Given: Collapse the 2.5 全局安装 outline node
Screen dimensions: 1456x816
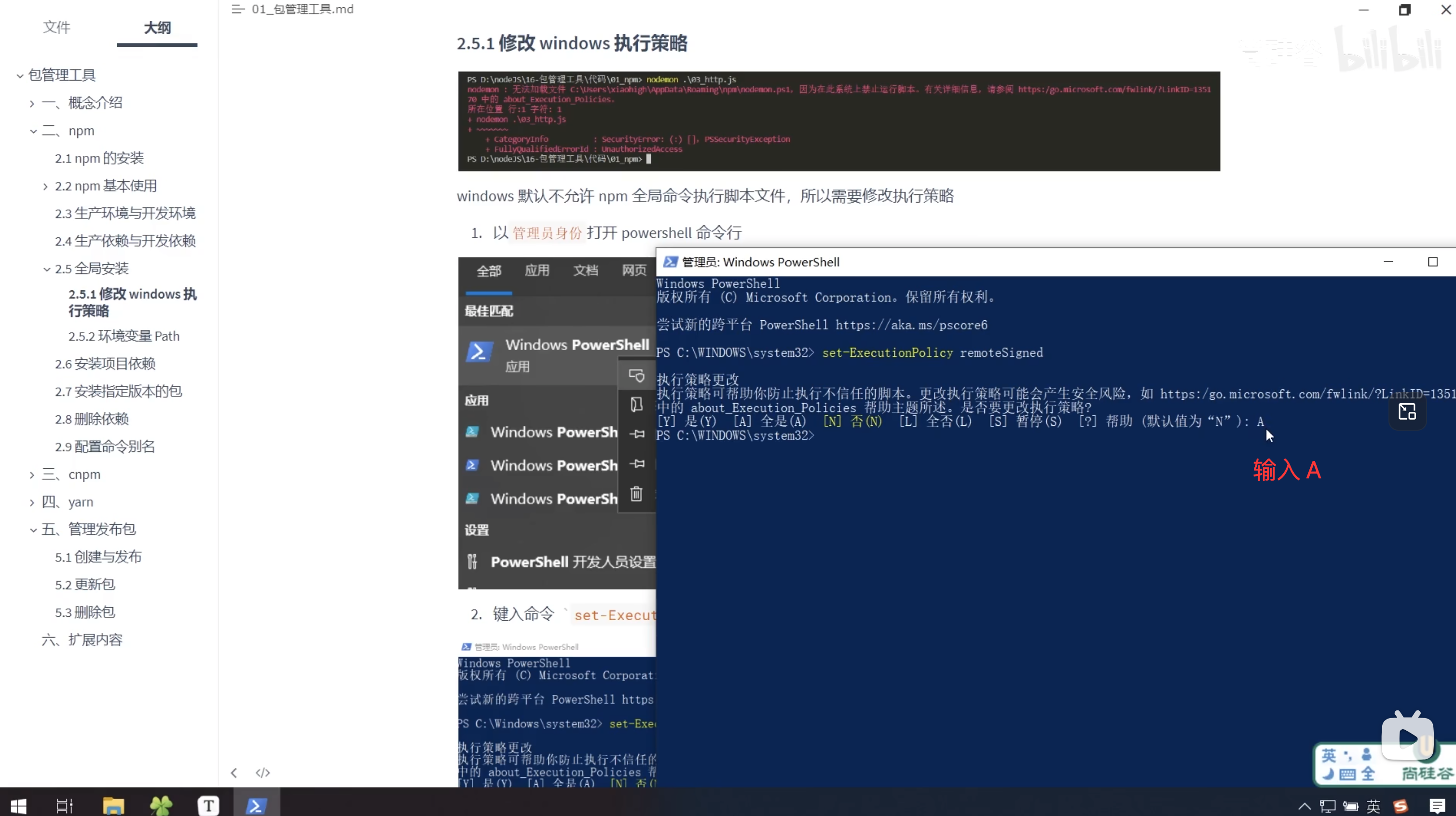Looking at the screenshot, I should (x=47, y=269).
